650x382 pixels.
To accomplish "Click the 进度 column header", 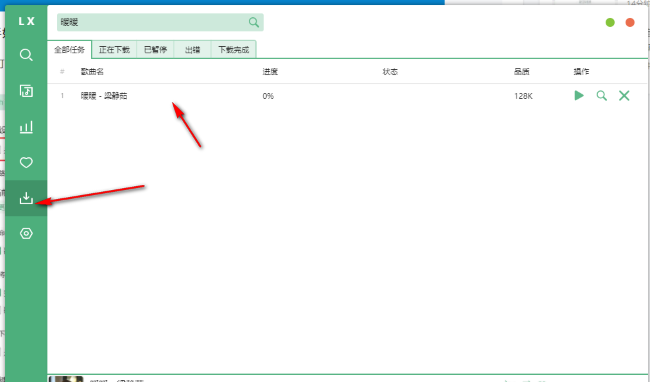I will click(270, 72).
